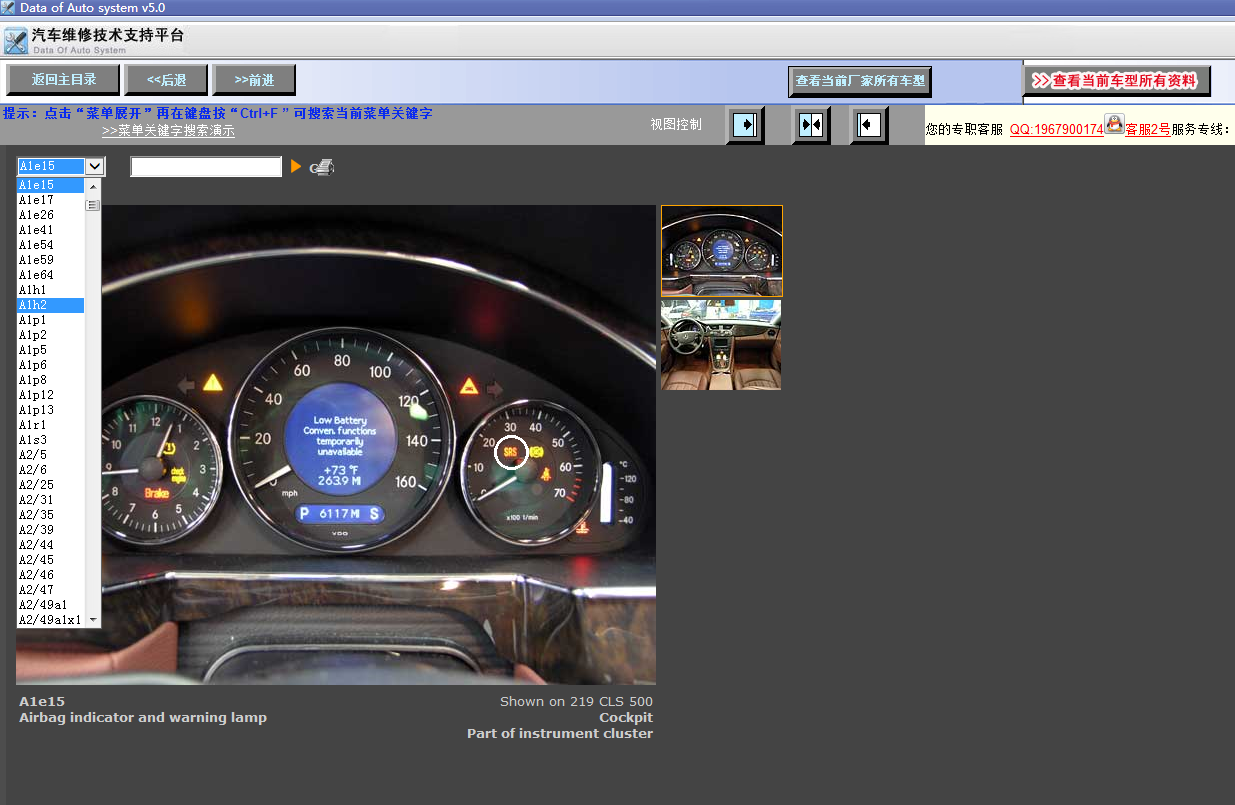Open the 菜单关键字搜索演示 link
Viewport: 1235px width, 805px height.
(x=168, y=131)
